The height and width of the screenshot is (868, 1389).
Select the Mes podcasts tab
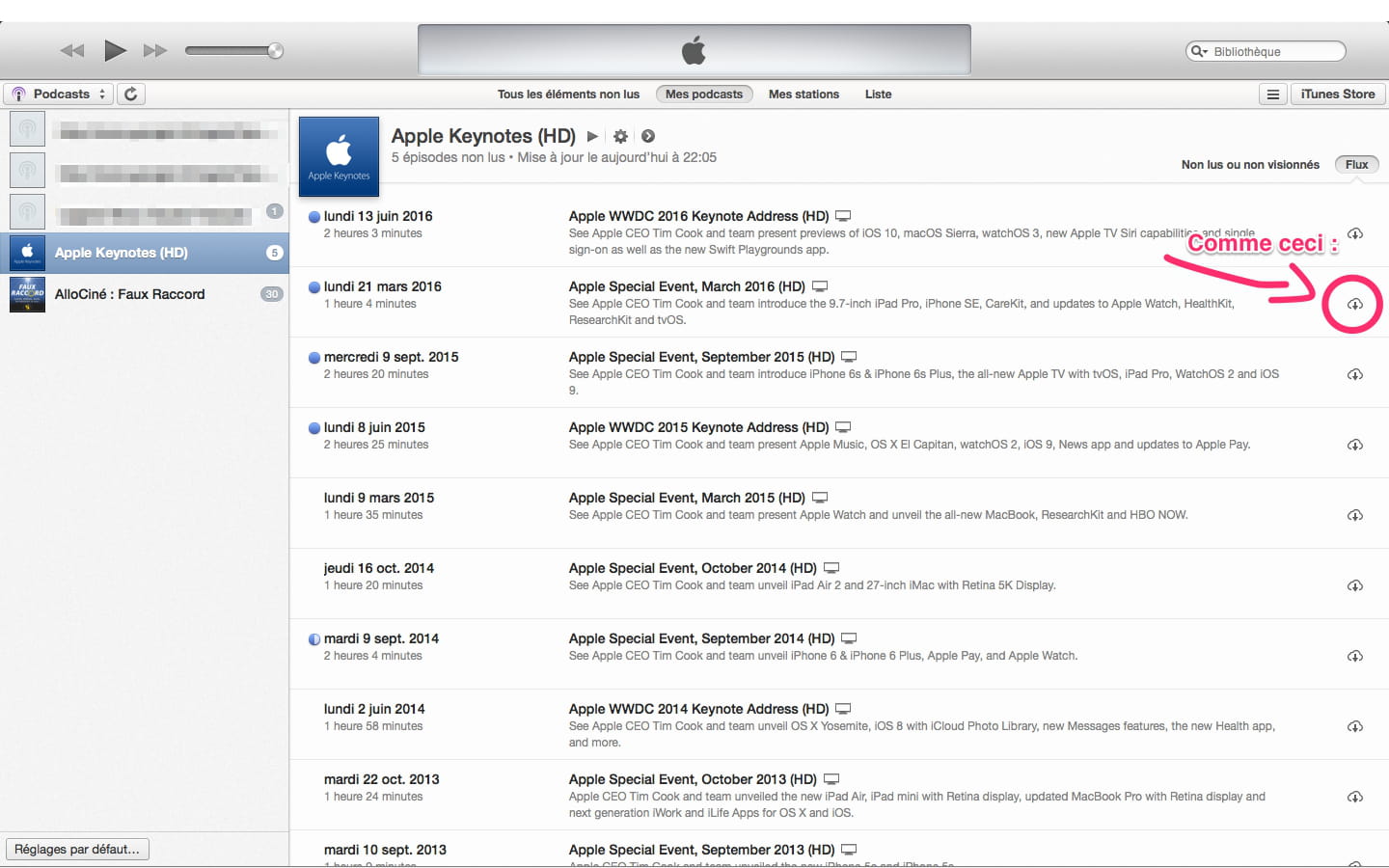click(704, 94)
